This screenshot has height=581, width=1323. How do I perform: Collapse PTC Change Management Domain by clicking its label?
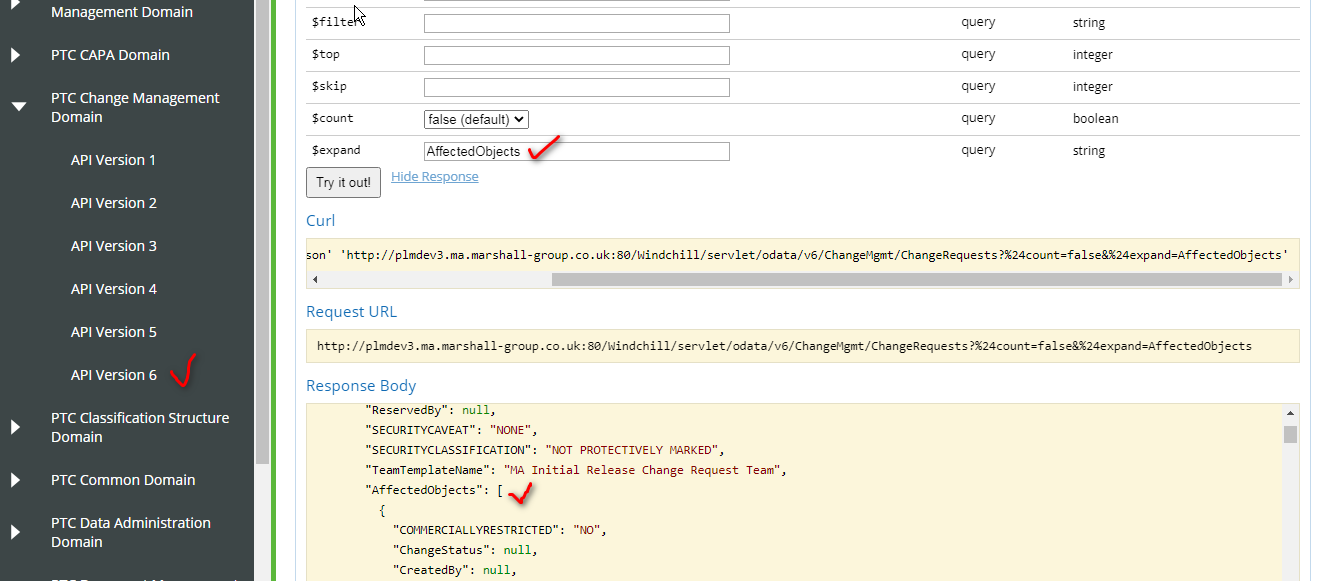coord(135,107)
